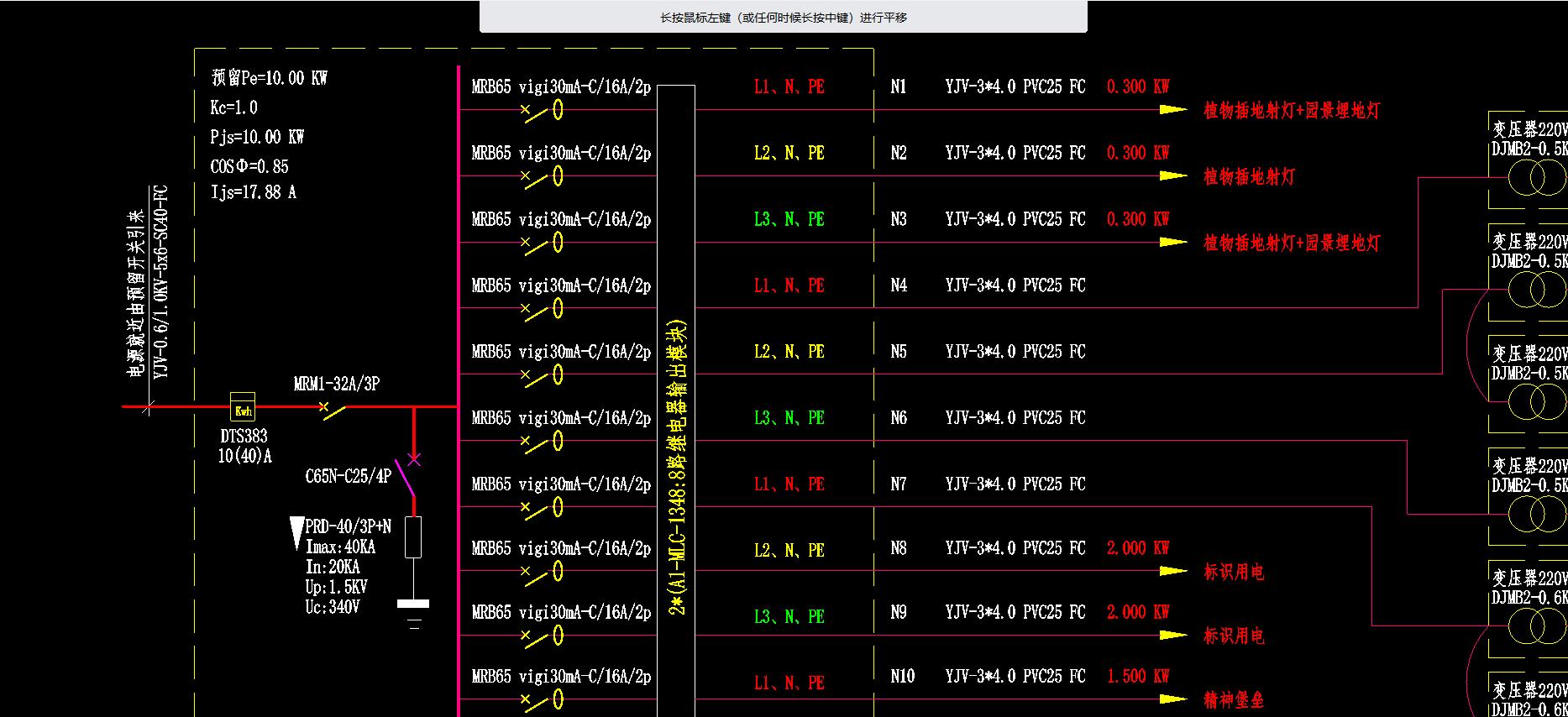Click the yellow arrowhead on the N9 circuit
Screen dimensions: 1568x717
[x=1173, y=635]
